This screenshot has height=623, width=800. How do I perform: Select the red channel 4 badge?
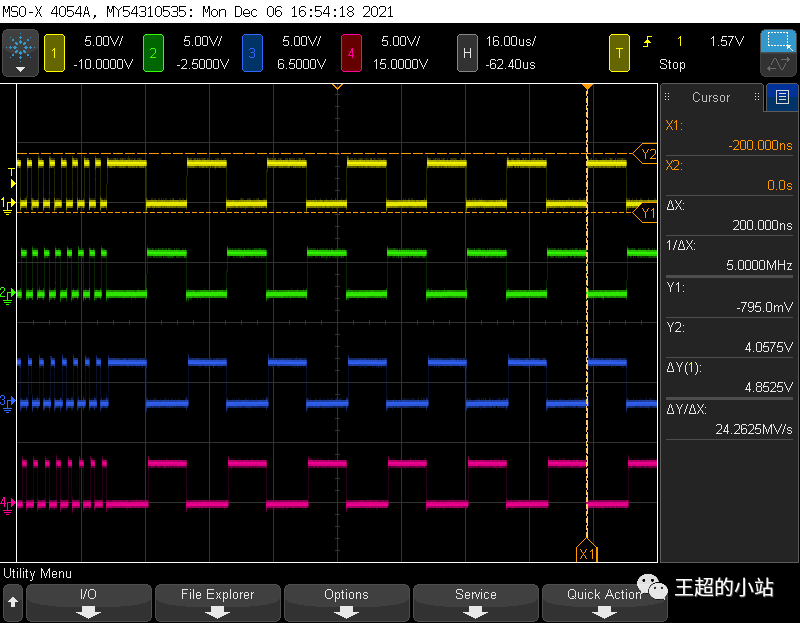point(351,53)
